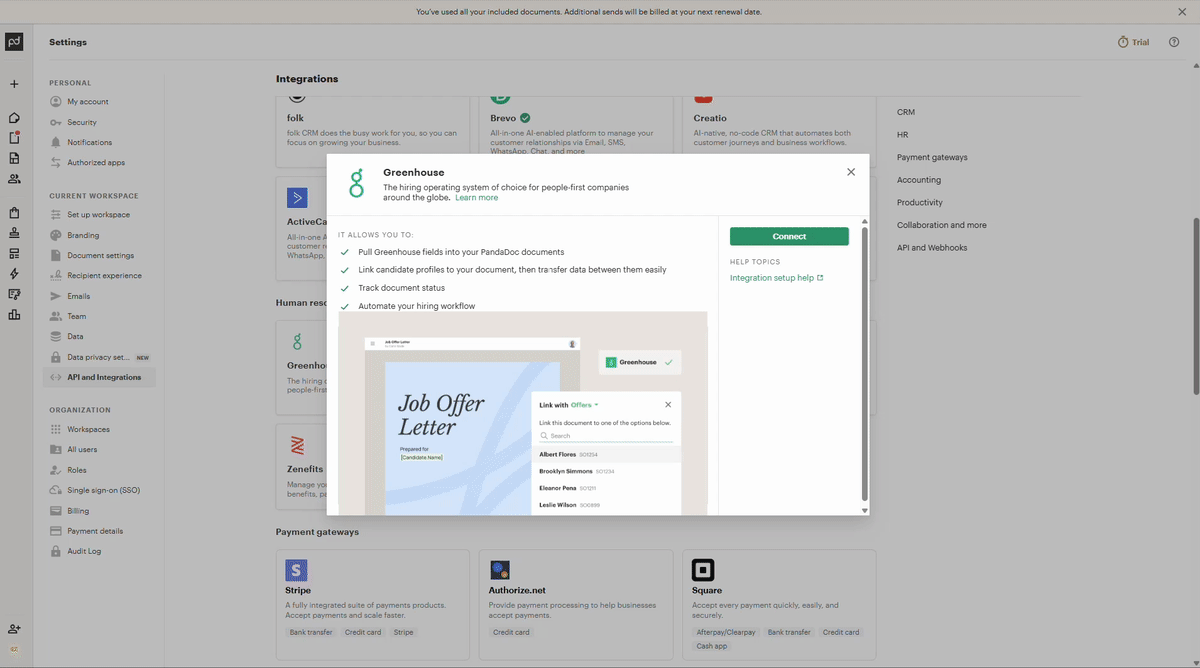1200x668 pixels.
Task: Open the clipboard catalog icon in left rail
Action: 14,213
